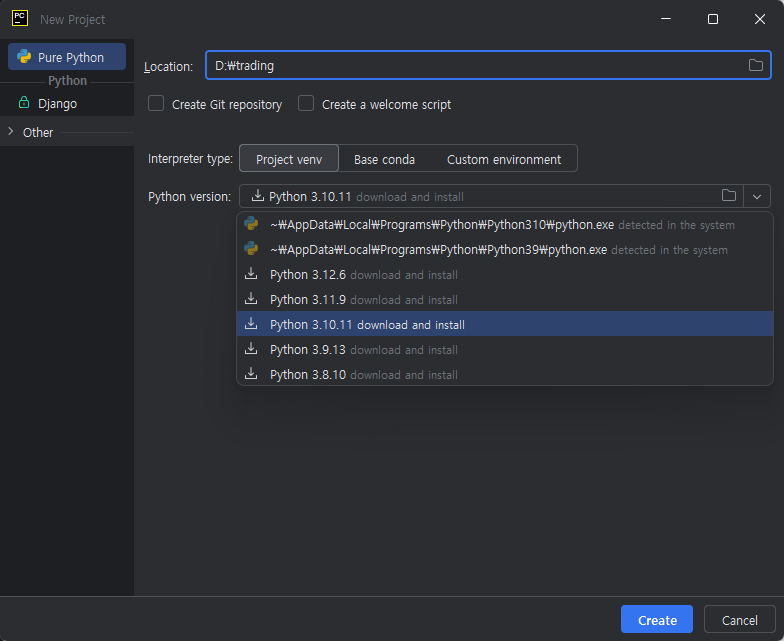Screen dimensions: 784x641
Task: Switch to Base conda interpreter type
Action: coord(384,159)
